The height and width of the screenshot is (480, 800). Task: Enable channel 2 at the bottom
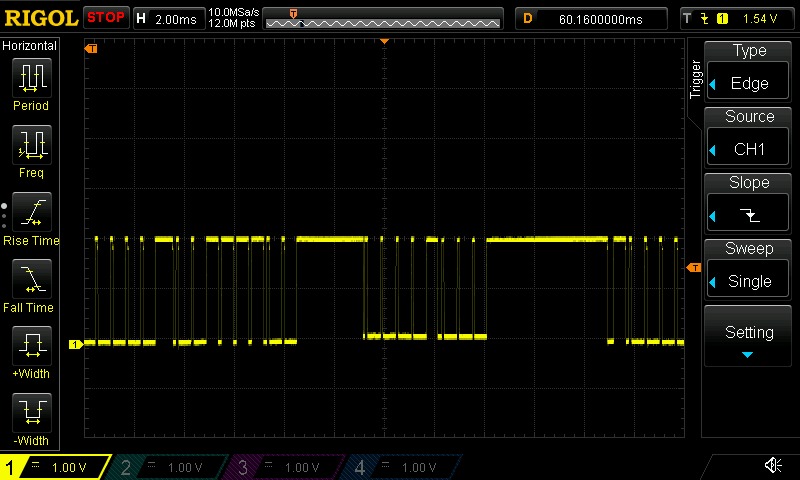(x=170, y=467)
